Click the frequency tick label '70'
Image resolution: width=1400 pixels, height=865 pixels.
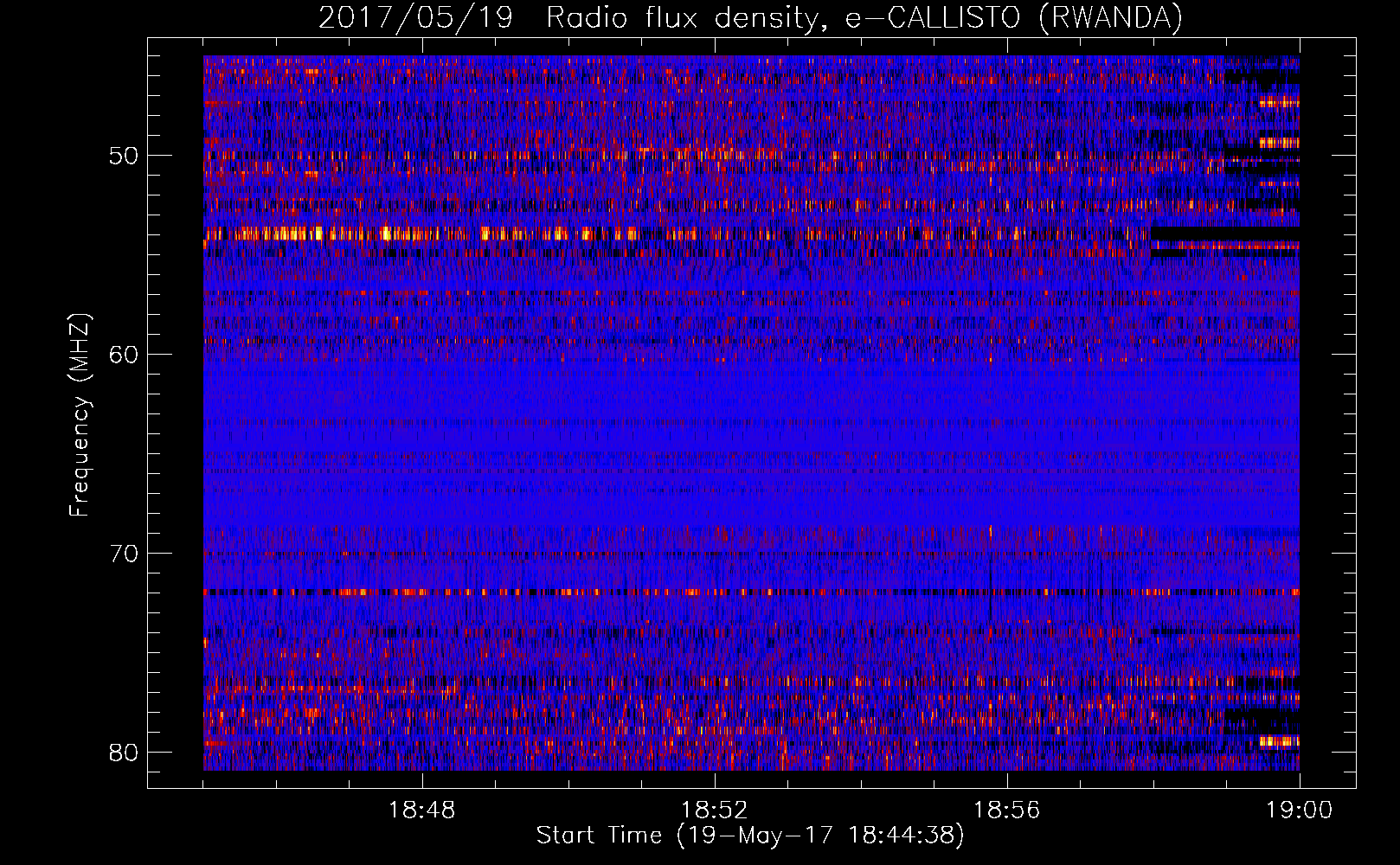pos(124,554)
